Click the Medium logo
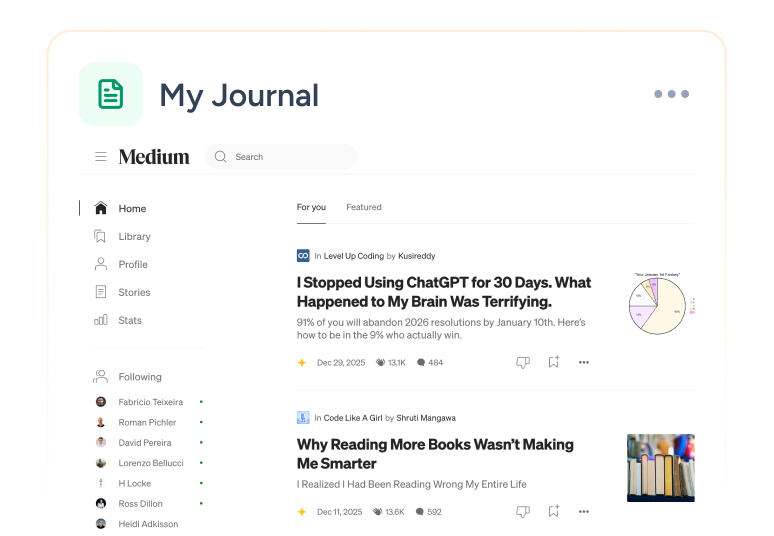The height and width of the screenshot is (536, 774). point(154,156)
